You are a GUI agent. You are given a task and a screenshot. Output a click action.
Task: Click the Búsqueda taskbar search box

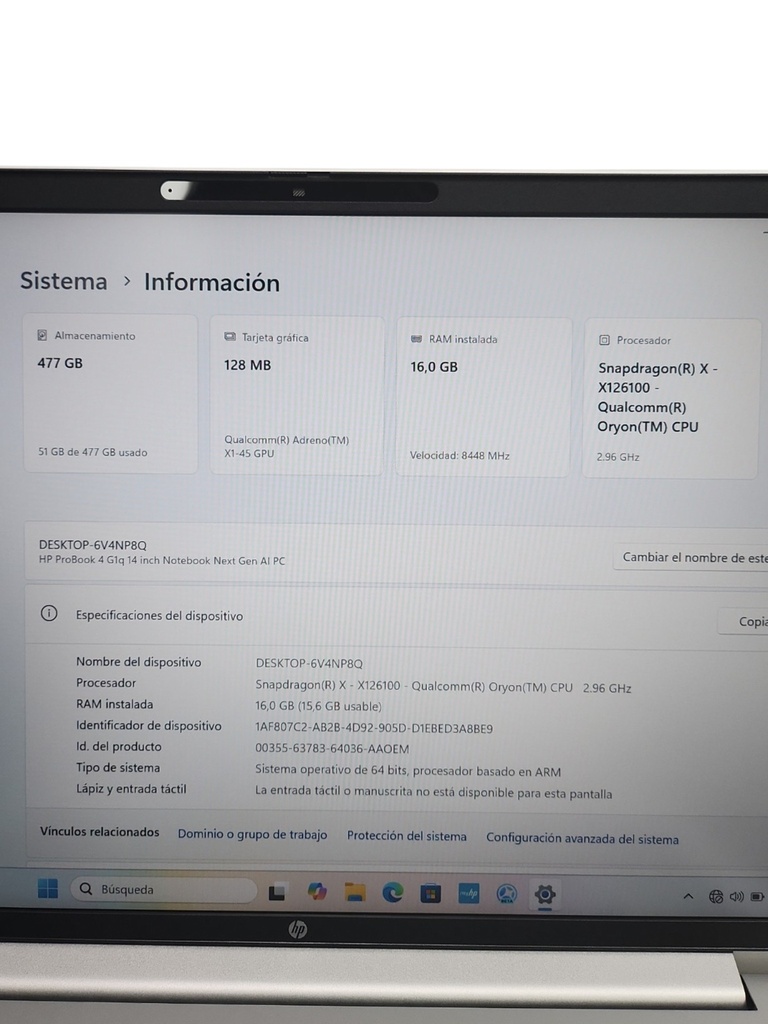[x=164, y=889]
